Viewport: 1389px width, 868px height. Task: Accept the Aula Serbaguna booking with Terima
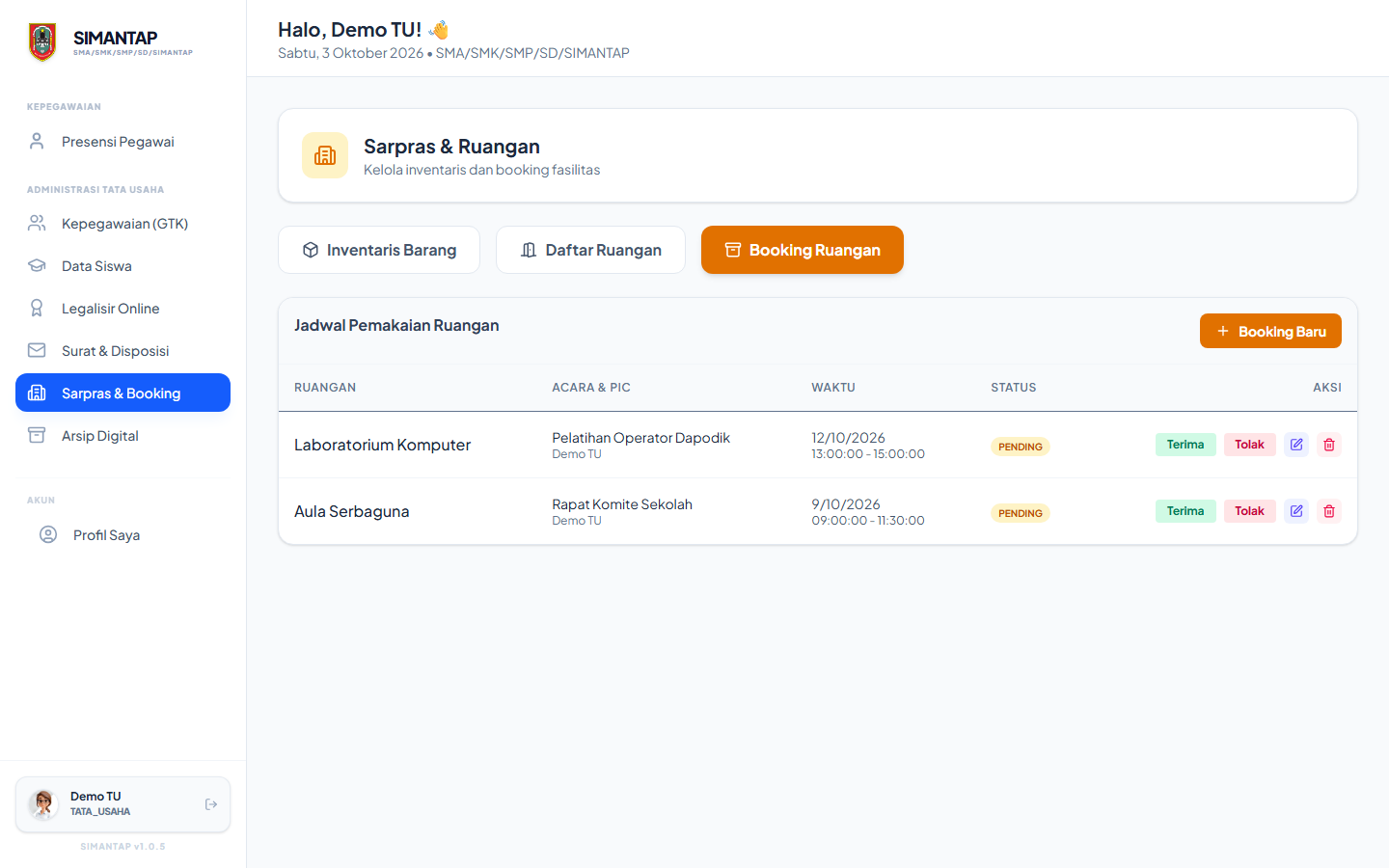[x=1185, y=511]
